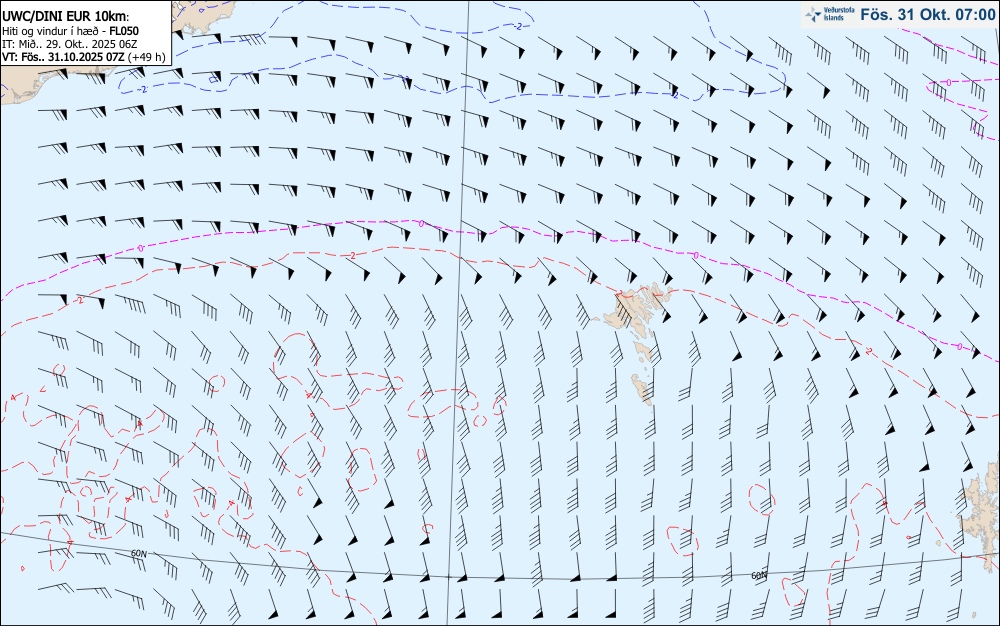Click the "Hiti og vindur í hæð - FL050" line
The image size is (1000, 626).
click(70, 31)
